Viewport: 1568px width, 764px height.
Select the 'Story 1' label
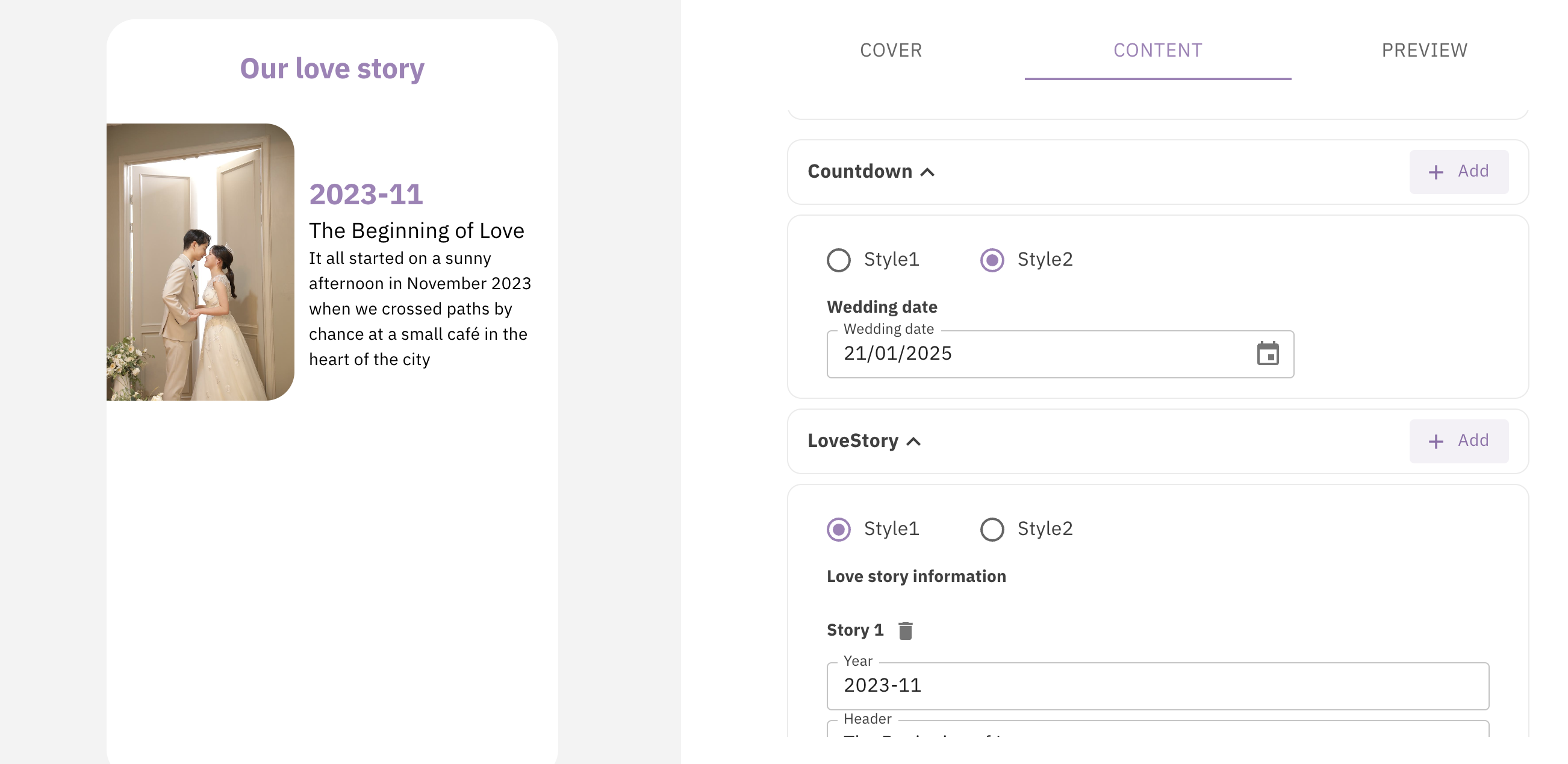pyautogui.click(x=854, y=630)
